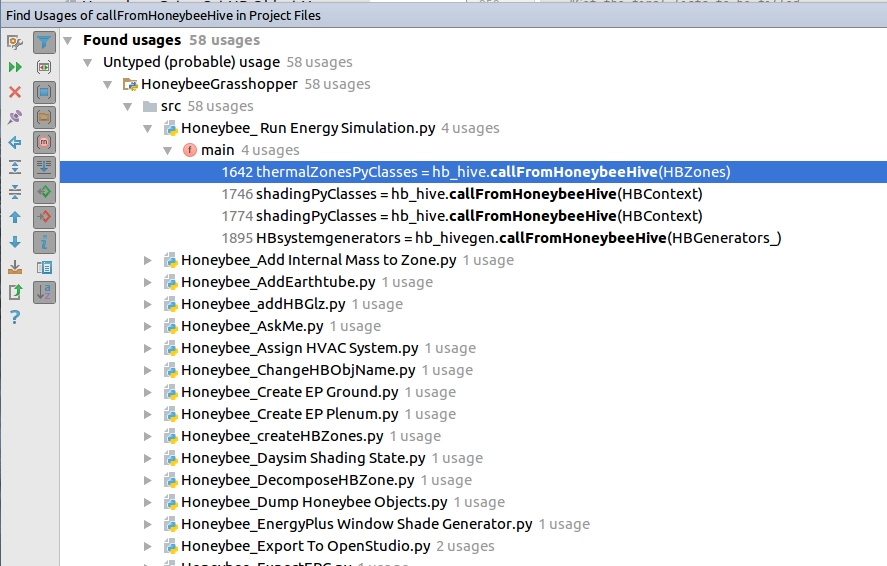Pin the usages tab with the pushpin icon
Screen dimensions: 887x566
15,117
